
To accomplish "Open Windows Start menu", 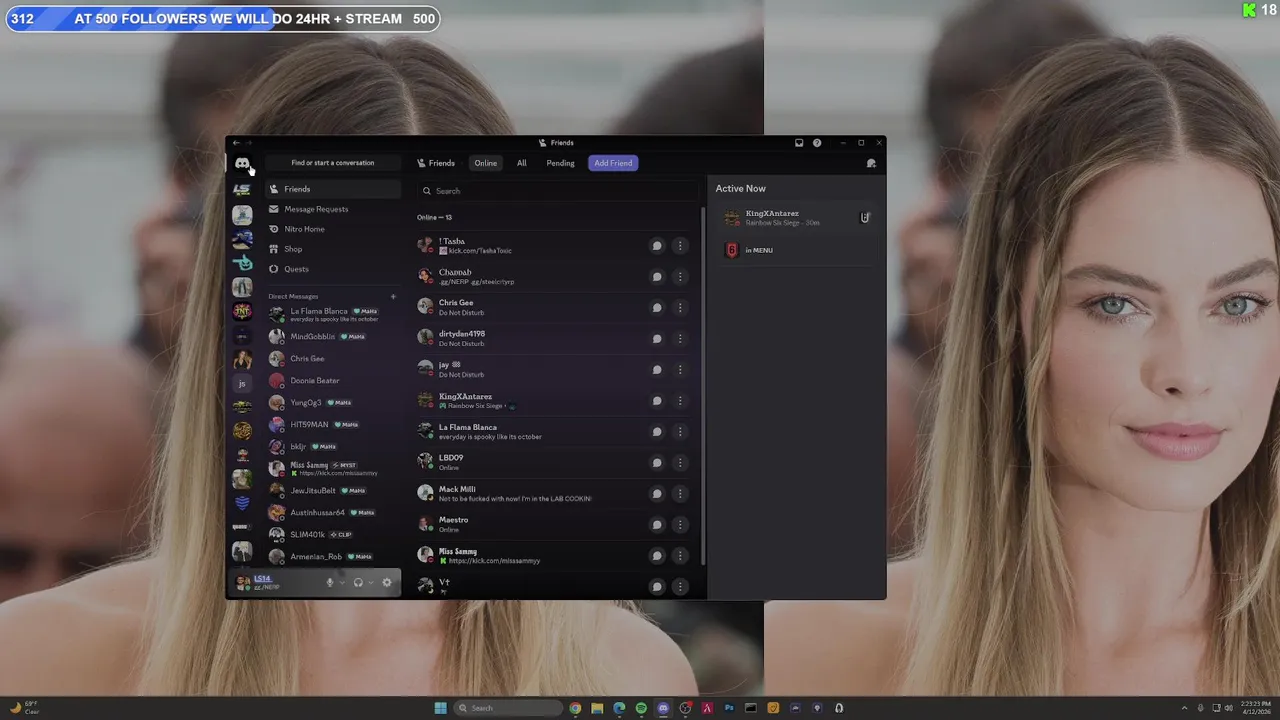I will (x=440, y=708).
